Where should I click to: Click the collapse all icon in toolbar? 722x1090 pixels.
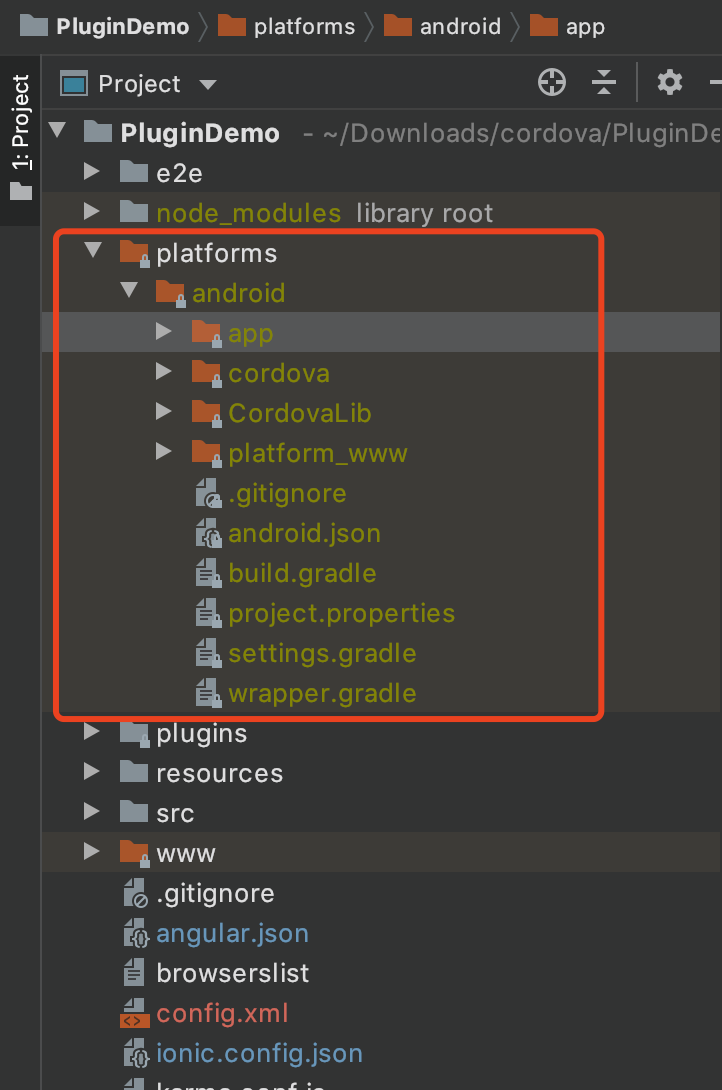tap(604, 83)
